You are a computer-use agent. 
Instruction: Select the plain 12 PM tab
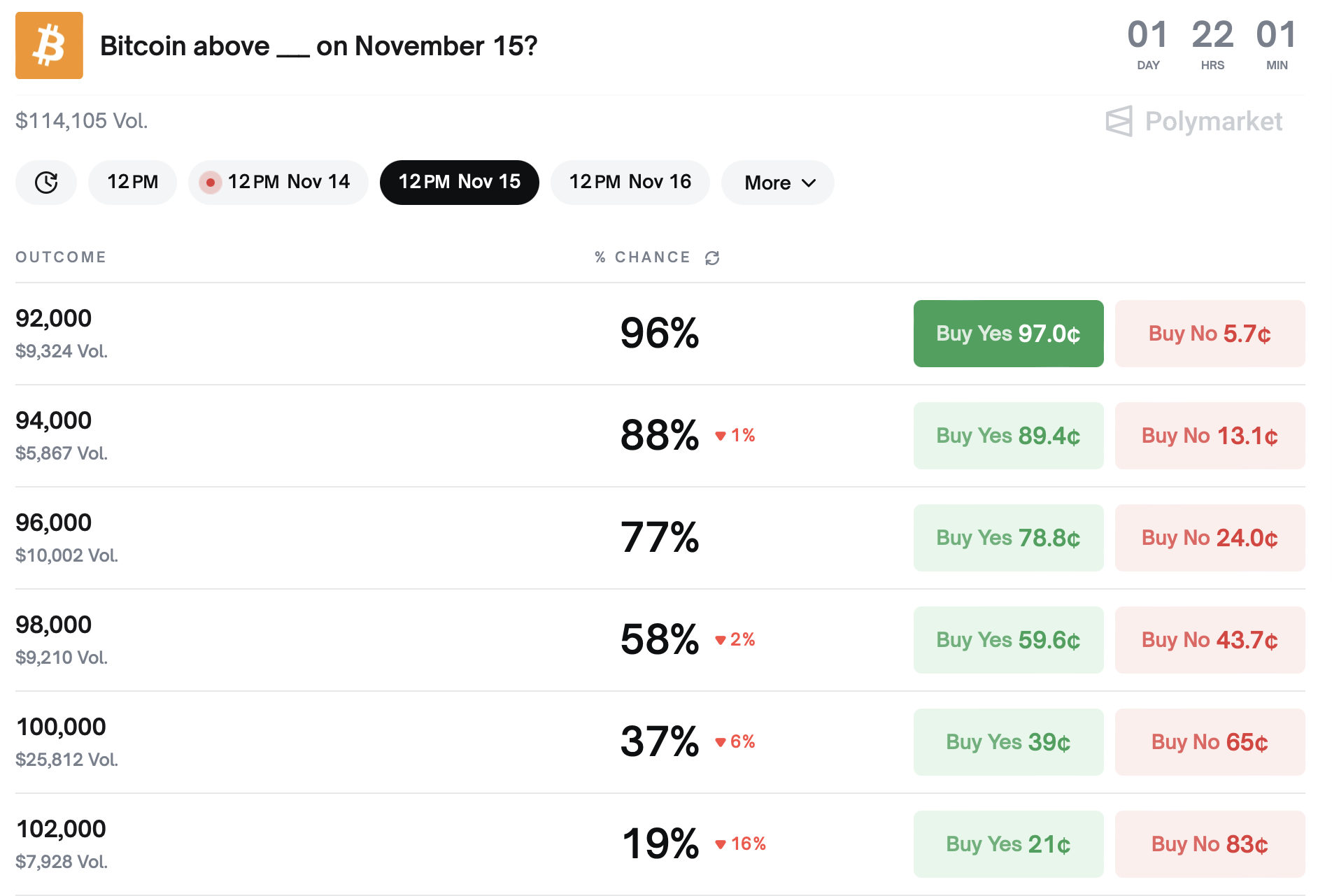pyautogui.click(x=132, y=183)
